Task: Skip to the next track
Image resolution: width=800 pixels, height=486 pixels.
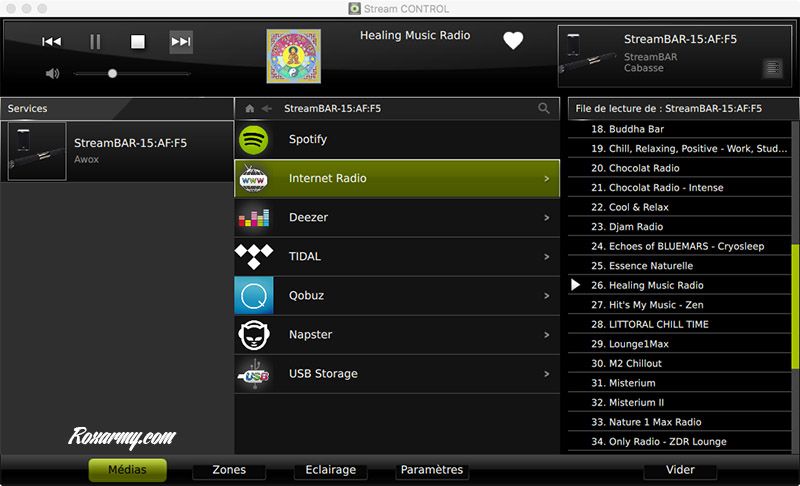Action: tap(181, 42)
